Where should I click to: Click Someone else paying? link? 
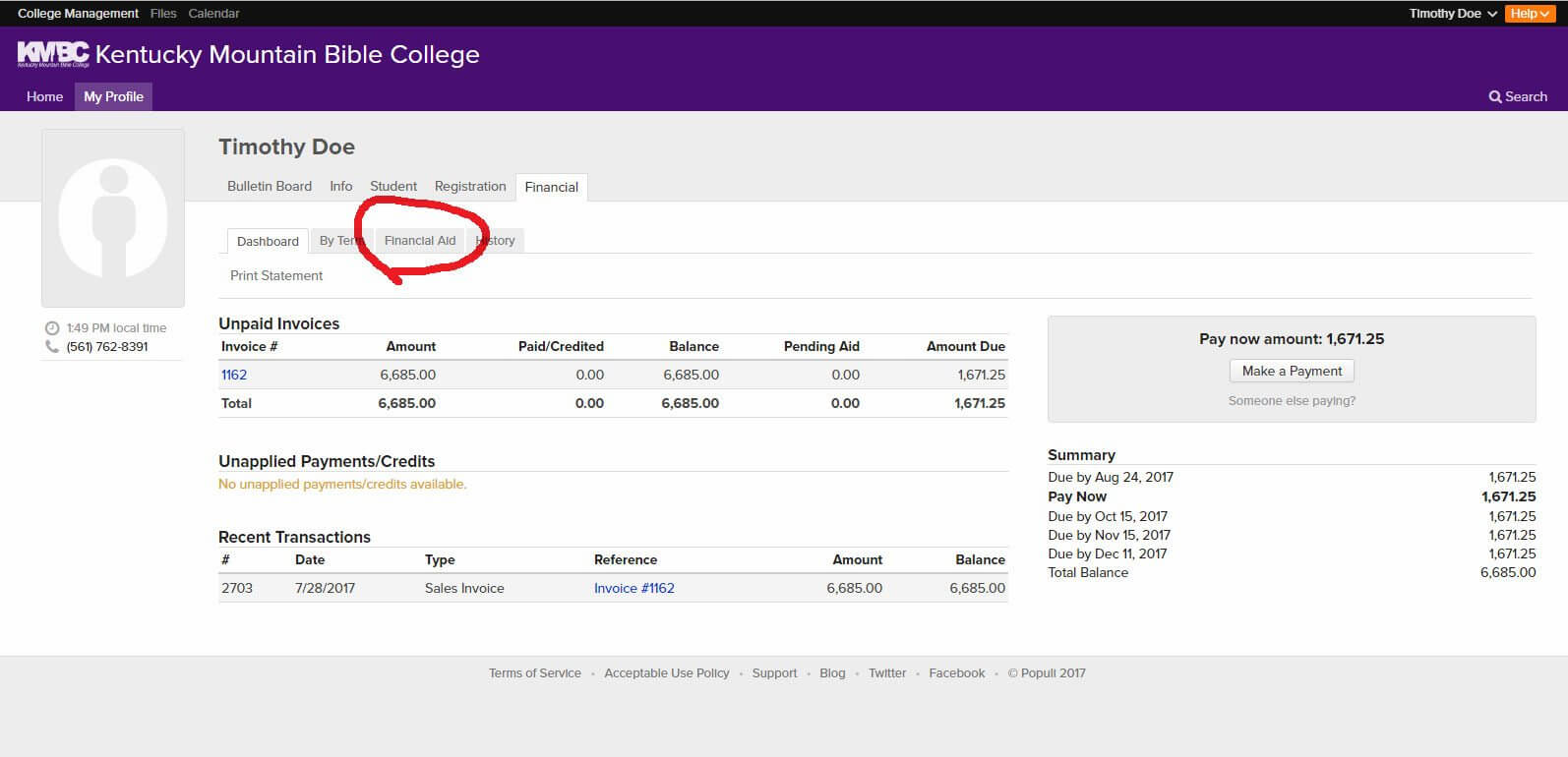[x=1292, y=401]
